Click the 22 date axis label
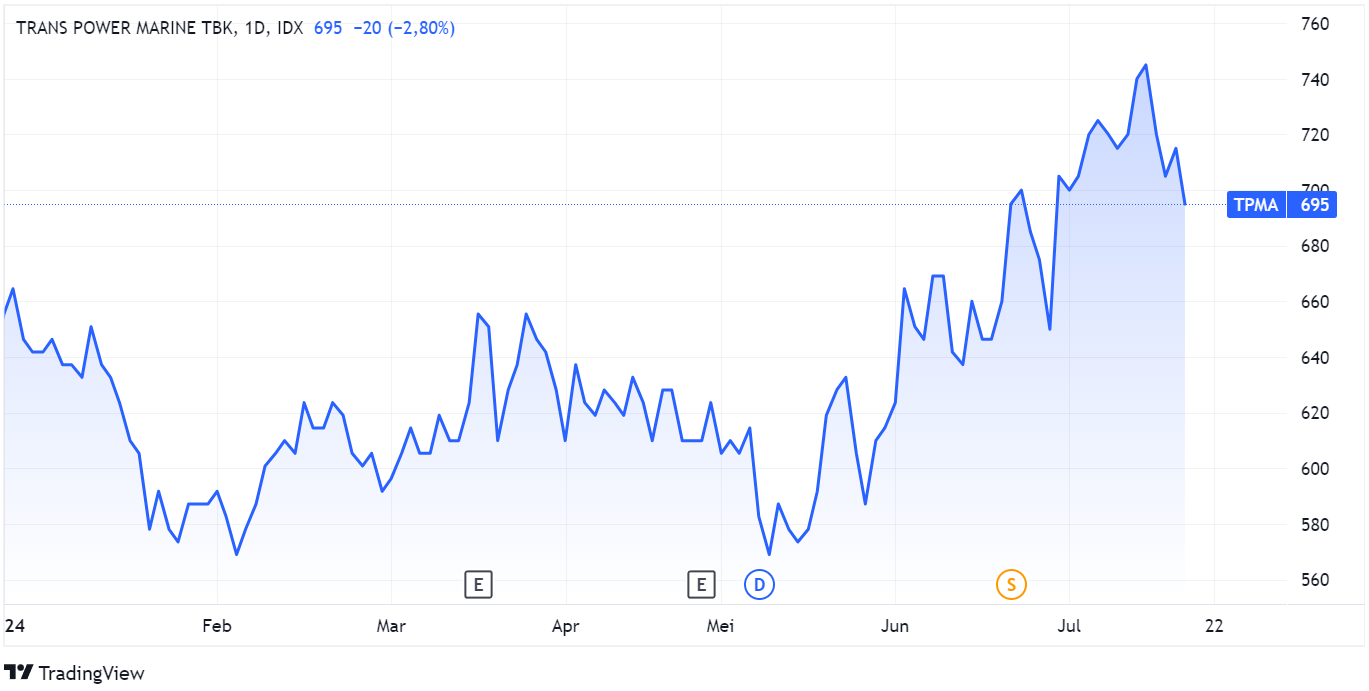Image resolution: width=1369 pixels, height=691 pixels. tap(1215, 627)
